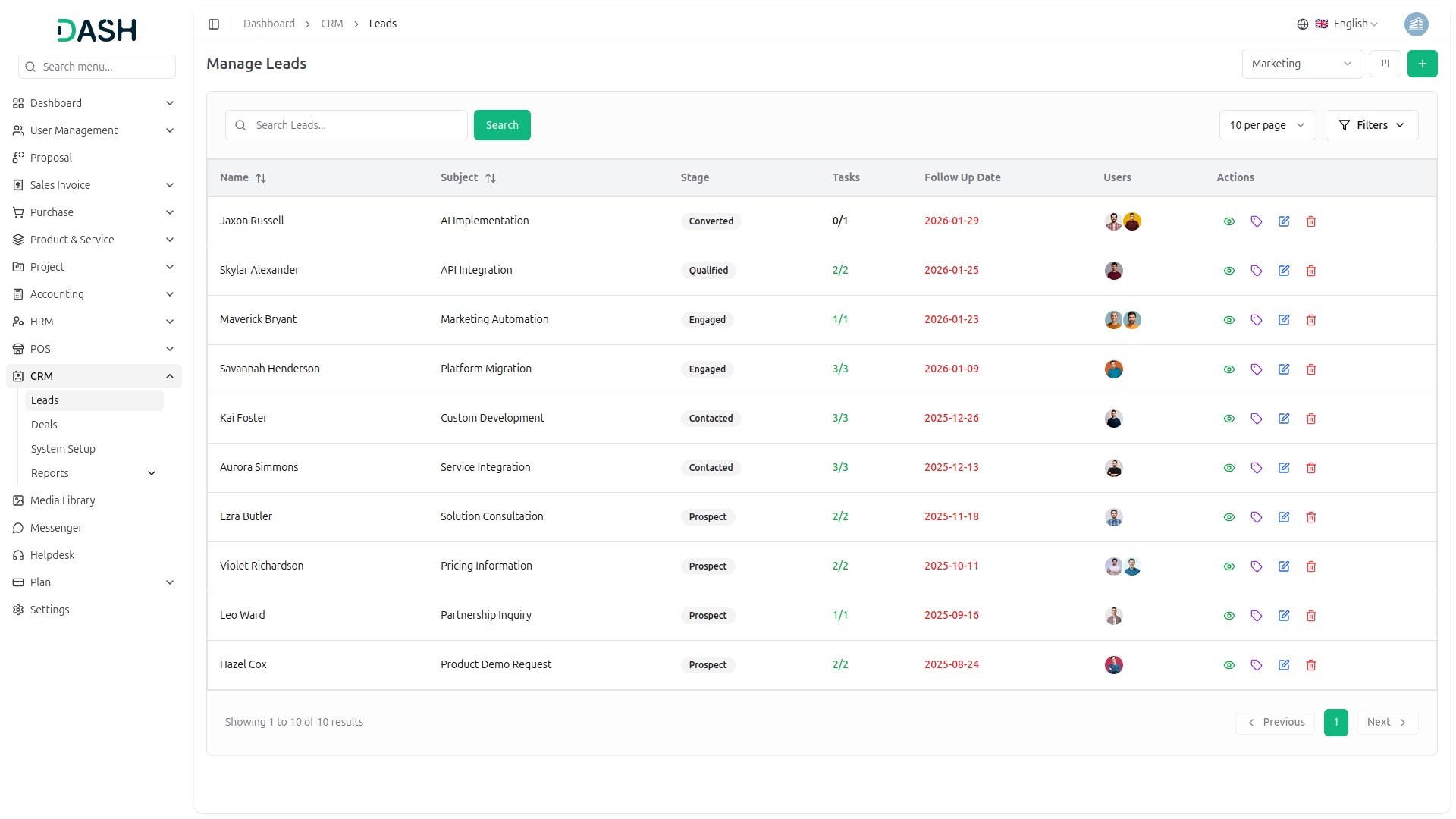Screen dimensions: 1456x819
Task: Click the Next pagination button
Action: [1386, 722]
